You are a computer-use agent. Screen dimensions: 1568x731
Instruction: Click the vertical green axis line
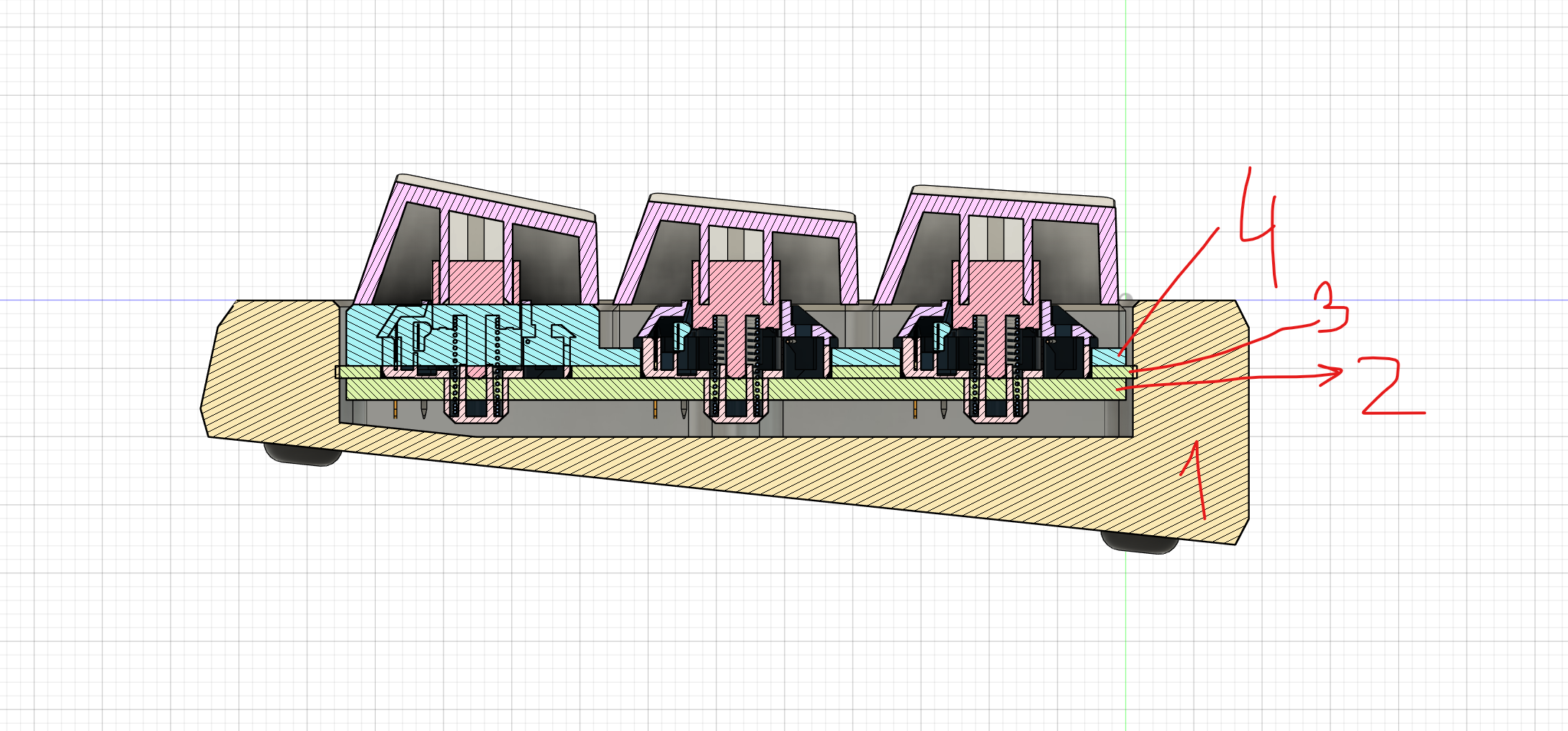[1126, 108]
